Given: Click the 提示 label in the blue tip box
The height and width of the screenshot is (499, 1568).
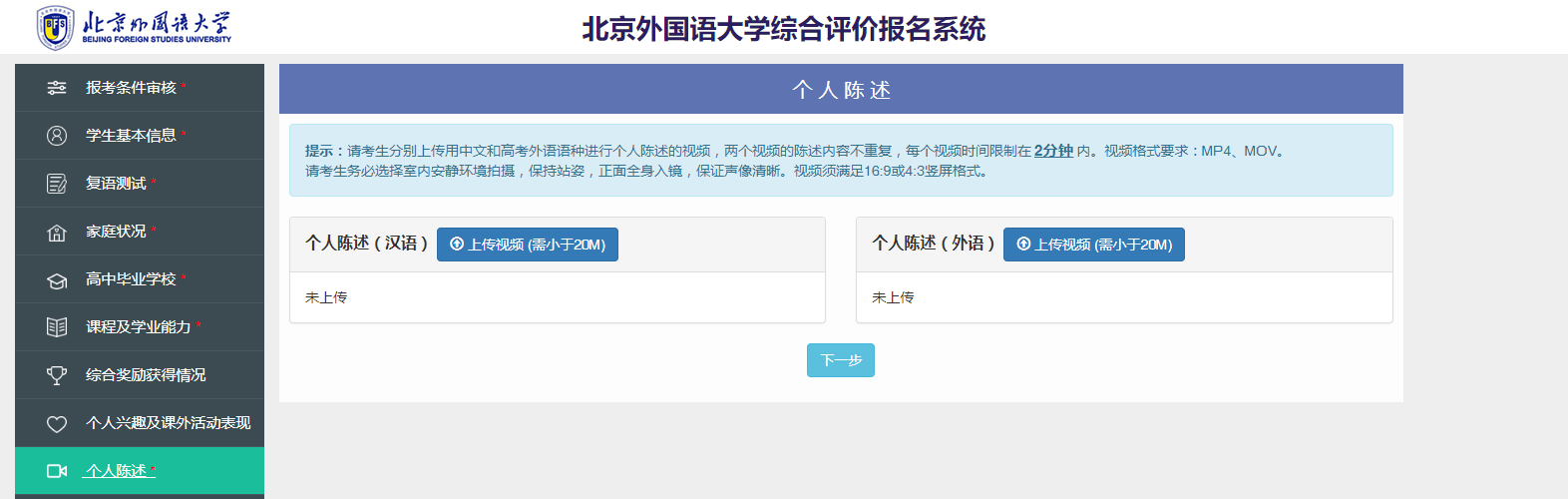Looking at the screenshot, I should 325,151.
